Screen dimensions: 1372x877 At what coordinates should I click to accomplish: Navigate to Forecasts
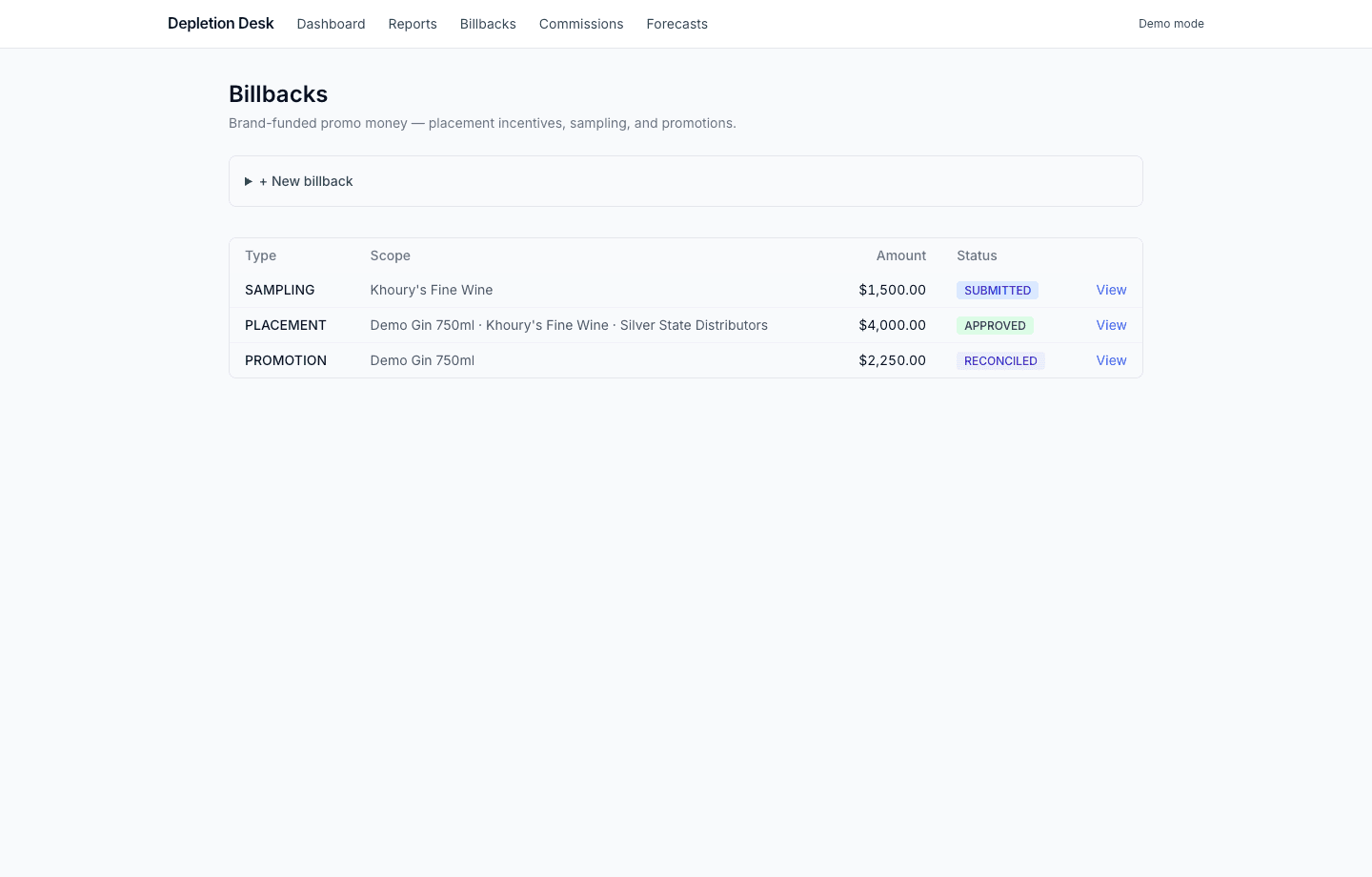point(676,24)
